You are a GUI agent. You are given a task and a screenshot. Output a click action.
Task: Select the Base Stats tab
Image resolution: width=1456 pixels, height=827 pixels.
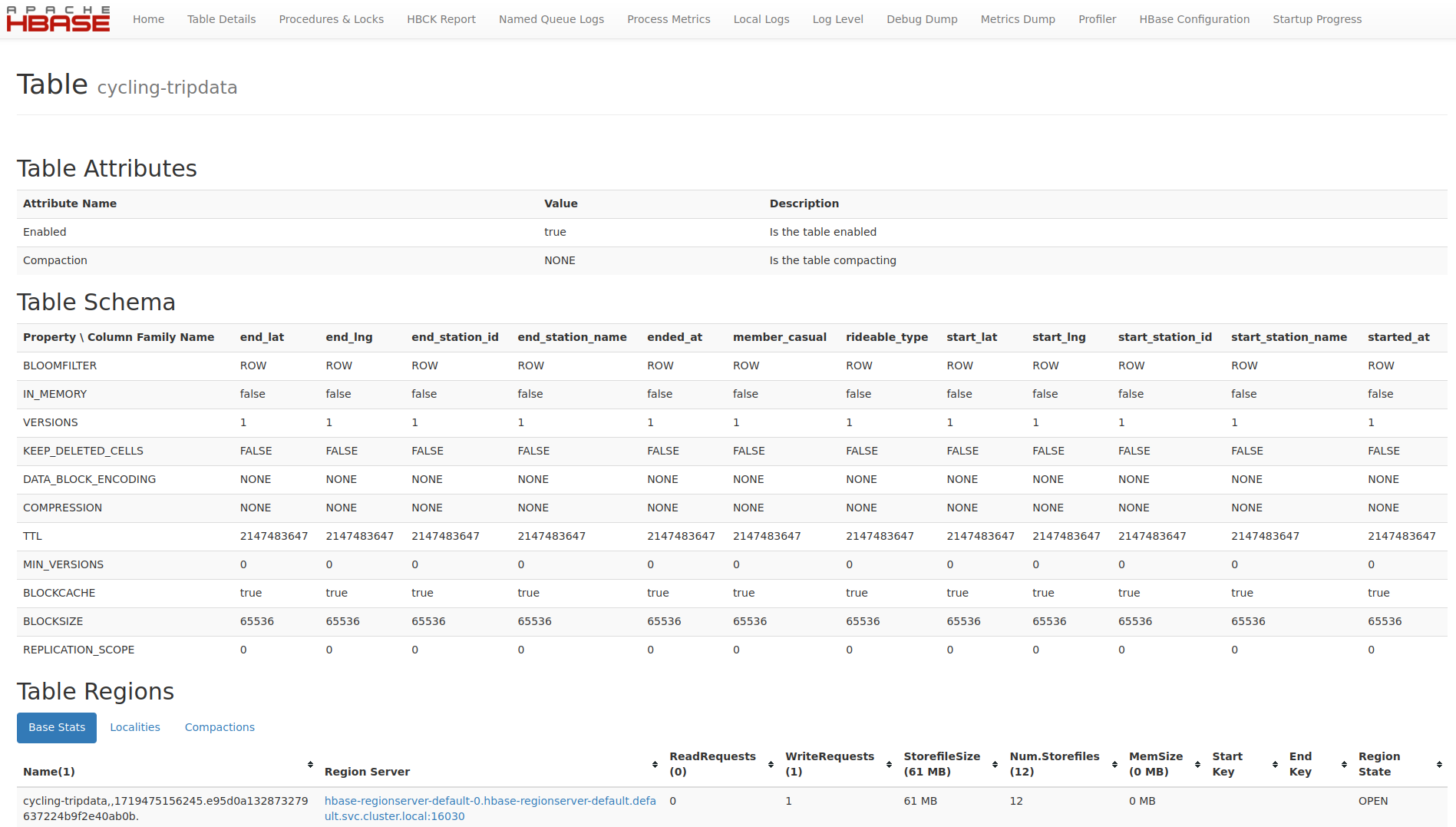coord(57,727)
